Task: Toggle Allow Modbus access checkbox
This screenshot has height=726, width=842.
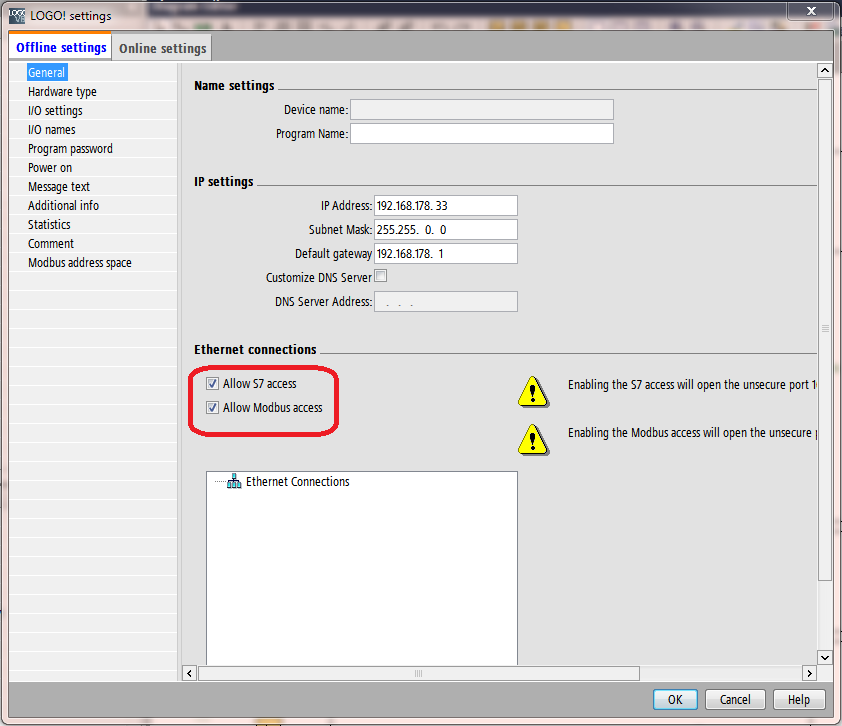Action: tap(213, 408)
